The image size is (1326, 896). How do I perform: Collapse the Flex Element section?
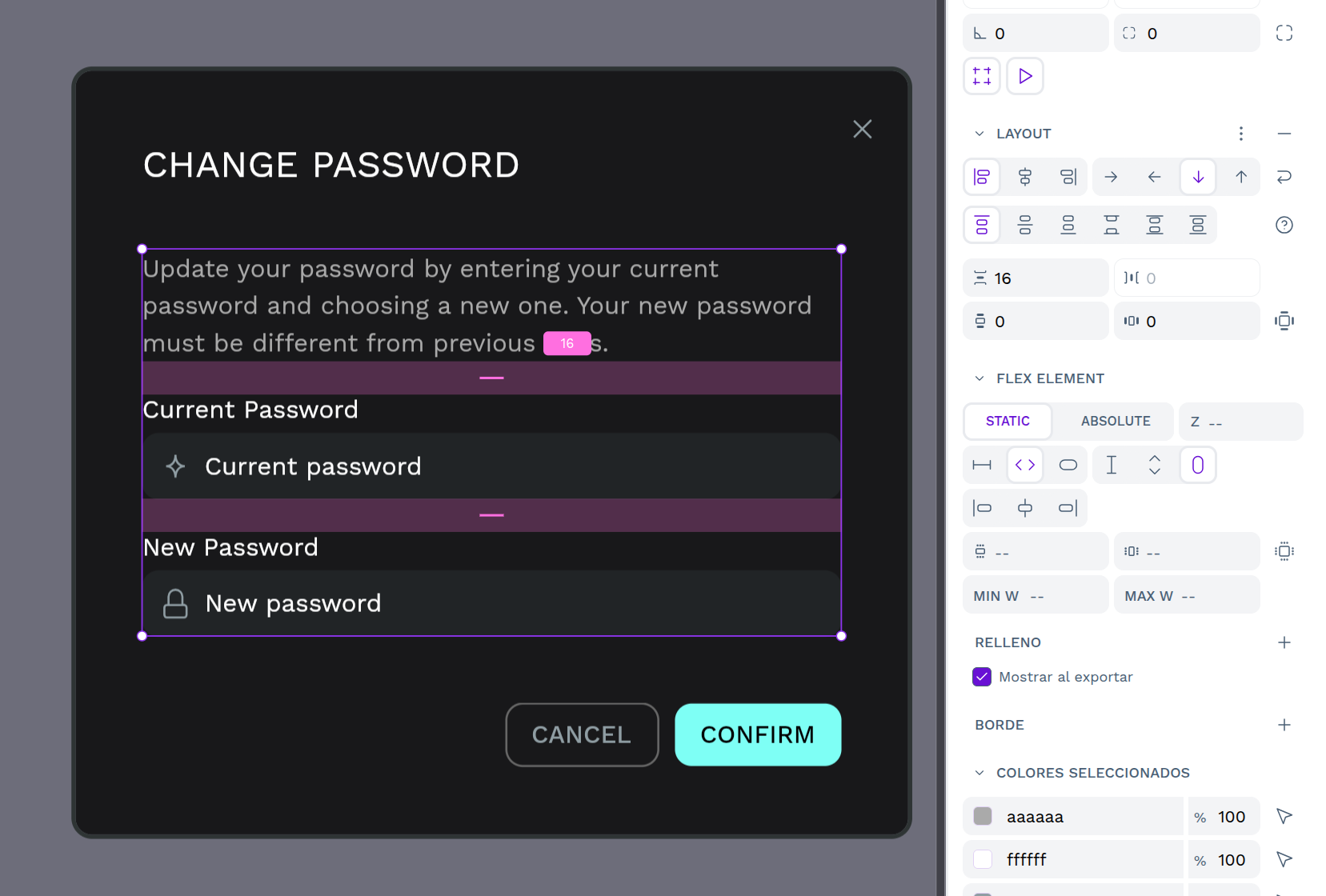tap(979, 378)
